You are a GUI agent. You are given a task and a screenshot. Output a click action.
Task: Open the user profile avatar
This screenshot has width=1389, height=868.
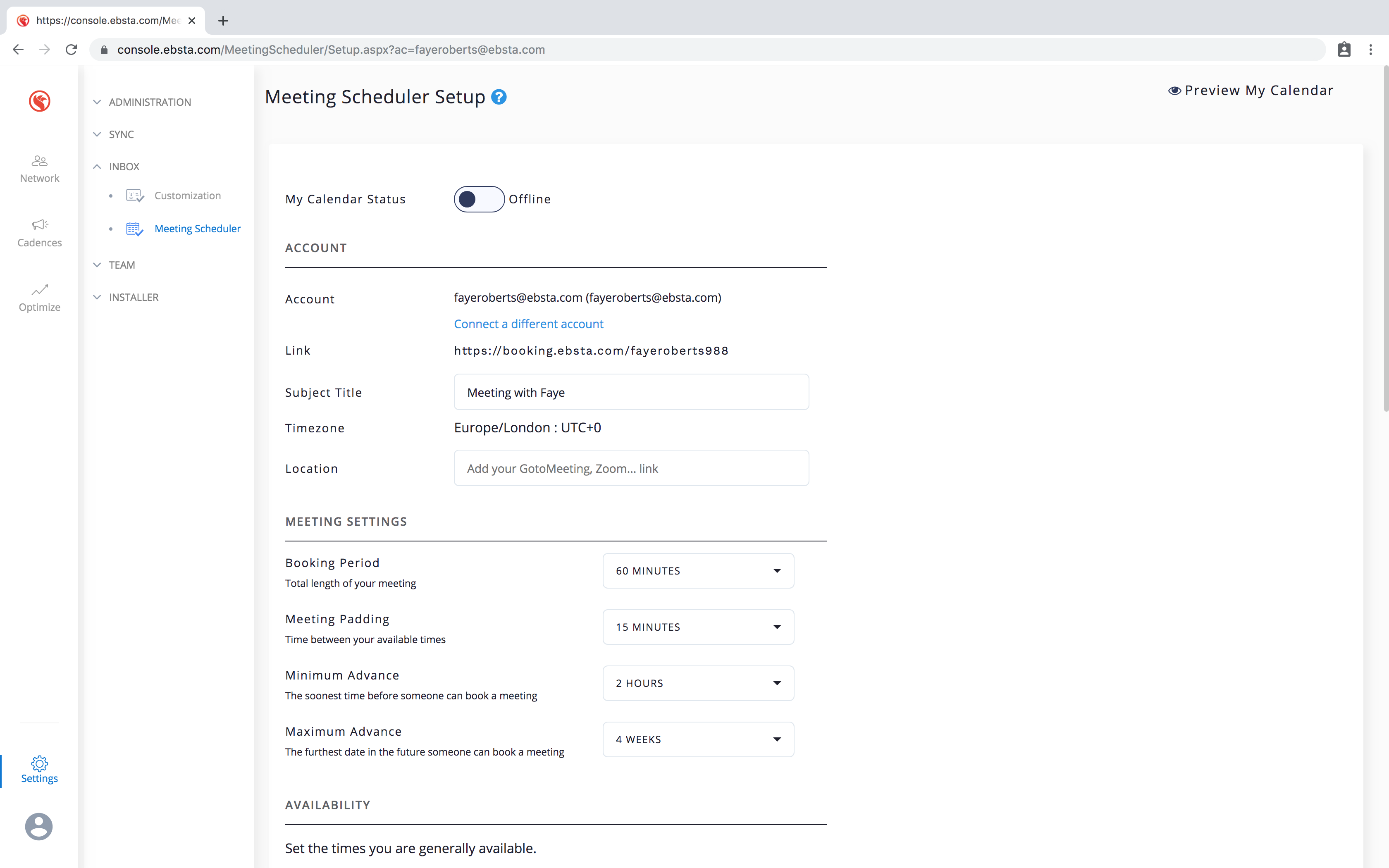click(x=39, y=827)
